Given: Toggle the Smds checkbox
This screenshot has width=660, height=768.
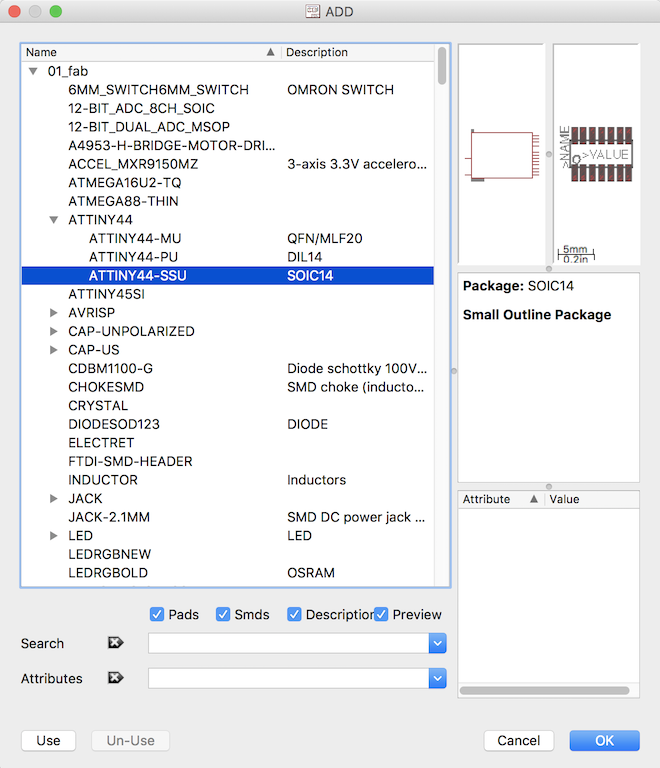Looking at the screenshot, I should [223, 614].
